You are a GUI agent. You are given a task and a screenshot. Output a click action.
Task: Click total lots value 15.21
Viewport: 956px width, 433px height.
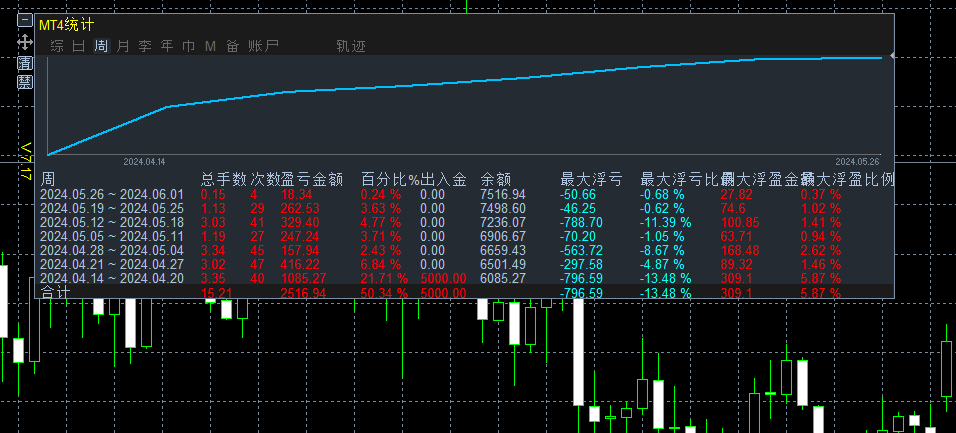[x=217, y=293]
